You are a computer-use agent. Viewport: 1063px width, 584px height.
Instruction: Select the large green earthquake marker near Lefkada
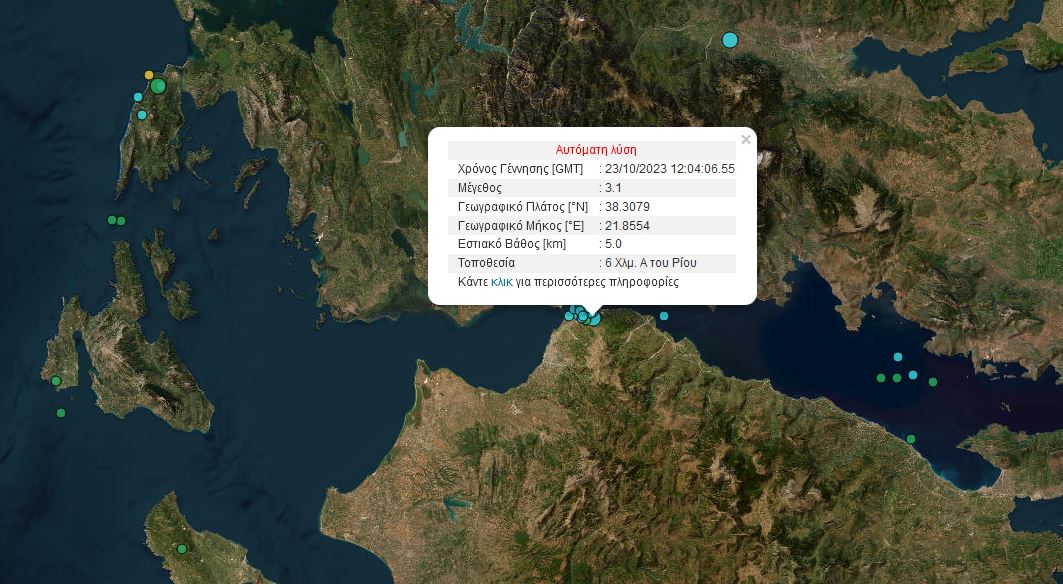(x=158, y=87)
